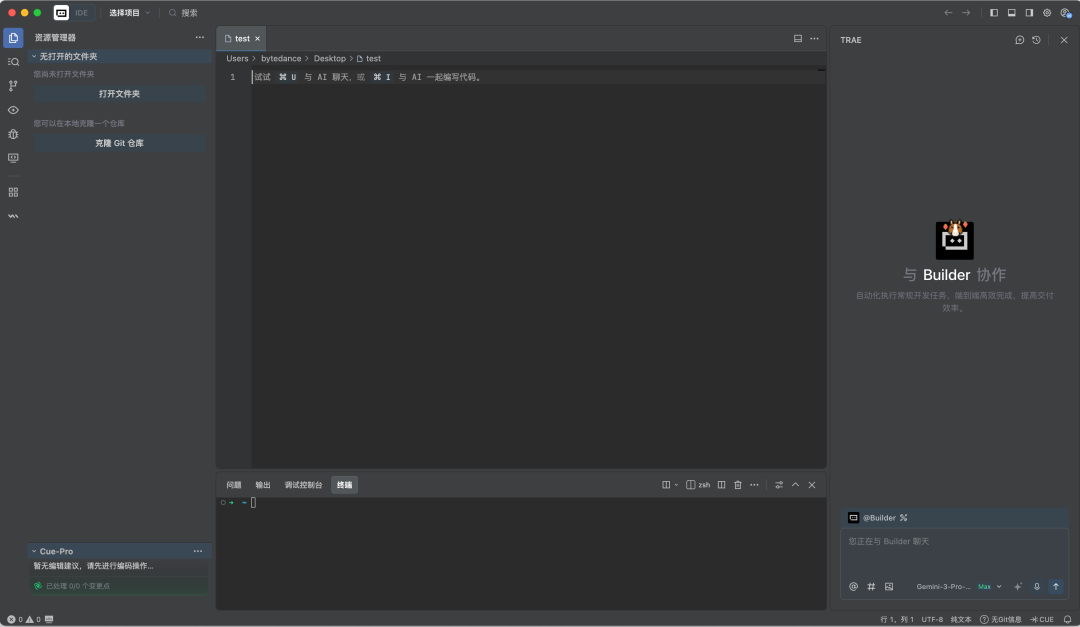Open chat history in TRAE panel
The height and width of the screenshot is (627, 1080).
1036,40
